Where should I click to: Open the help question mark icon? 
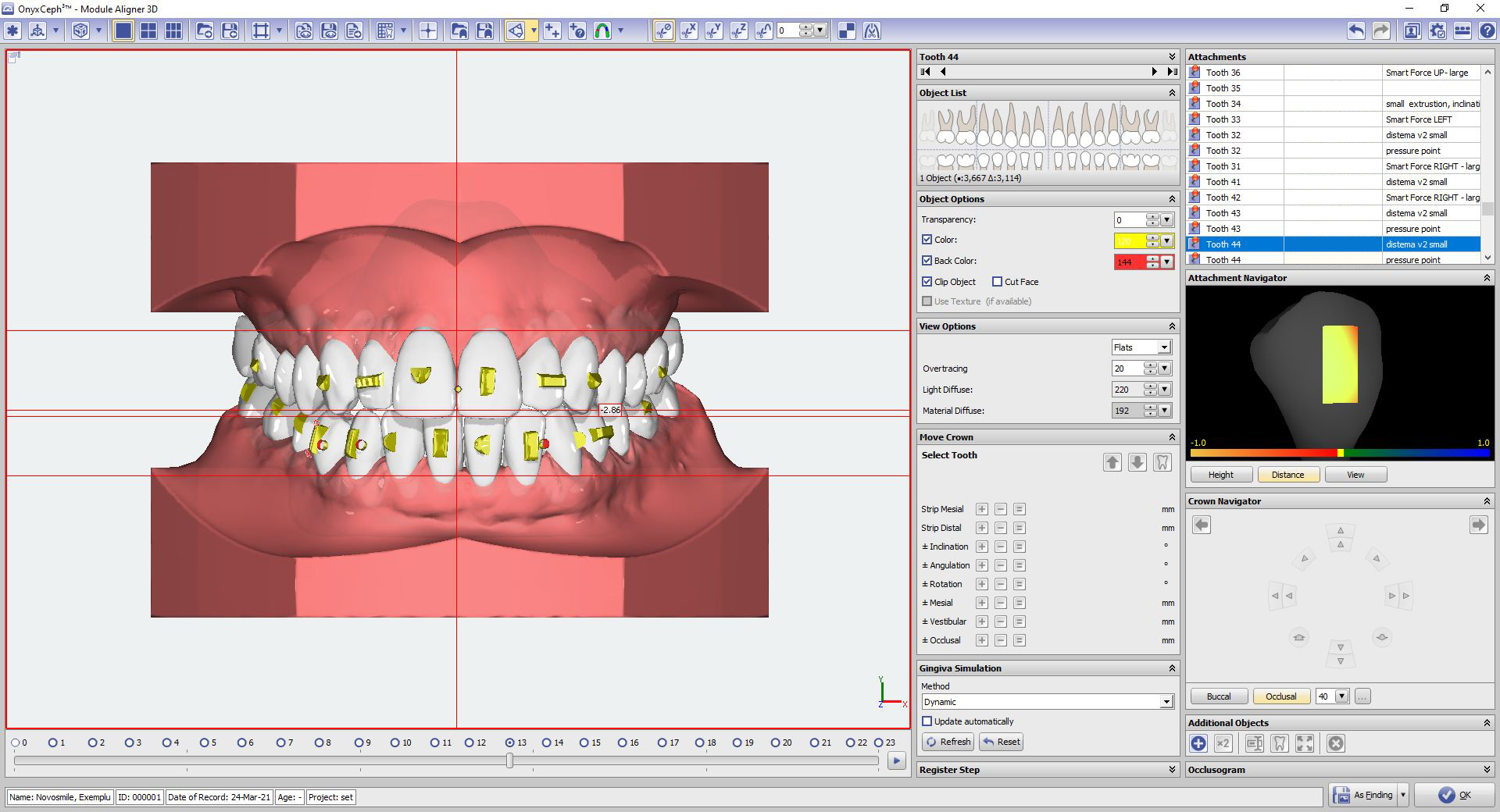1487,30
